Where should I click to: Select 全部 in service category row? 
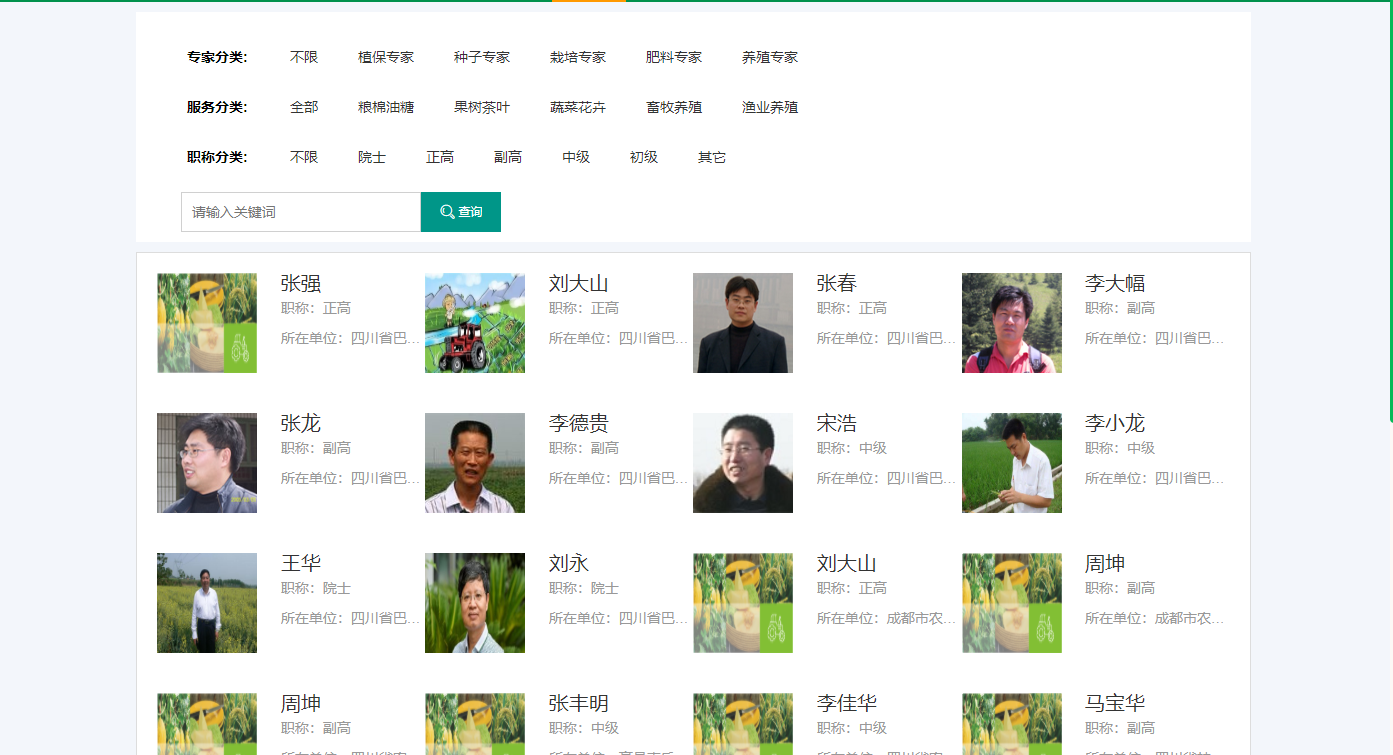(x=304, y=107)
